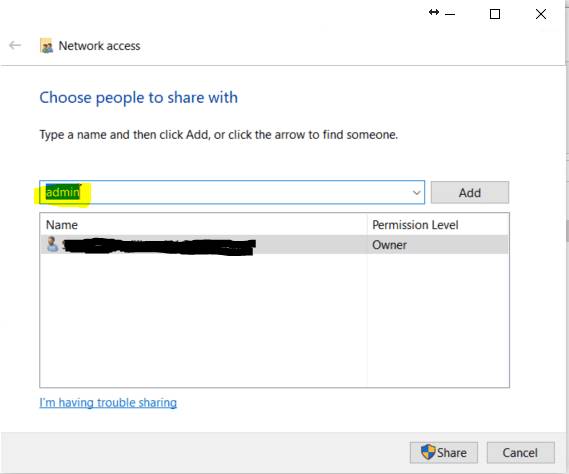Maximize the Network access window

495,14
